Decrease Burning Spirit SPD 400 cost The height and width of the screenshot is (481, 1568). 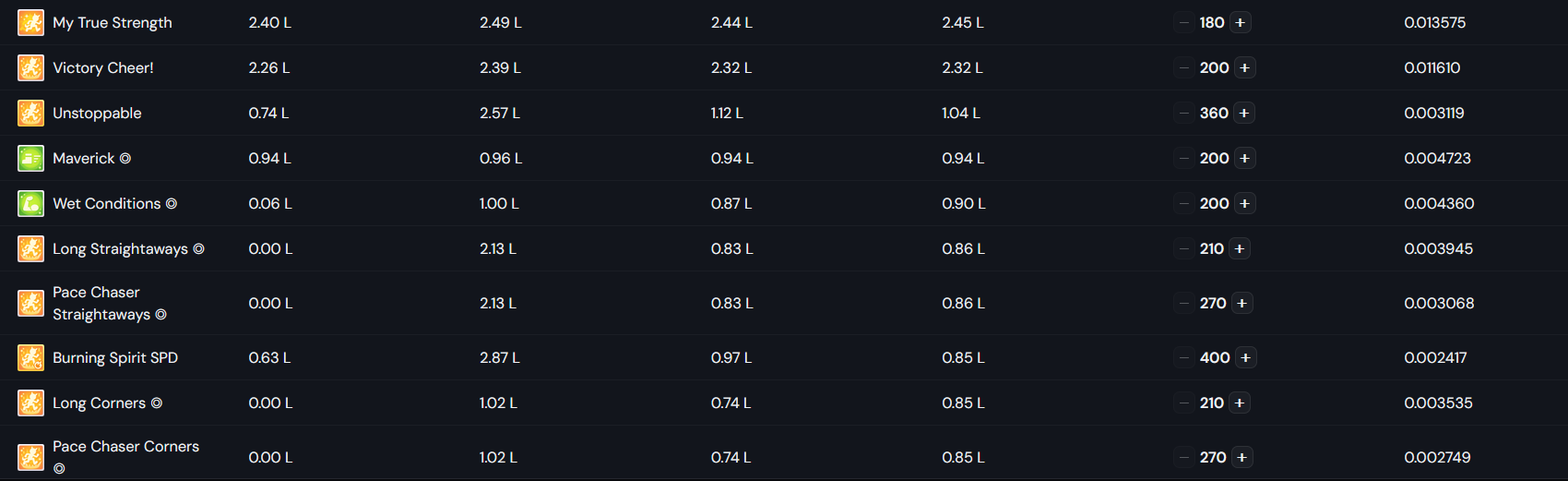pyautogui.click(x=1183, y=357)
